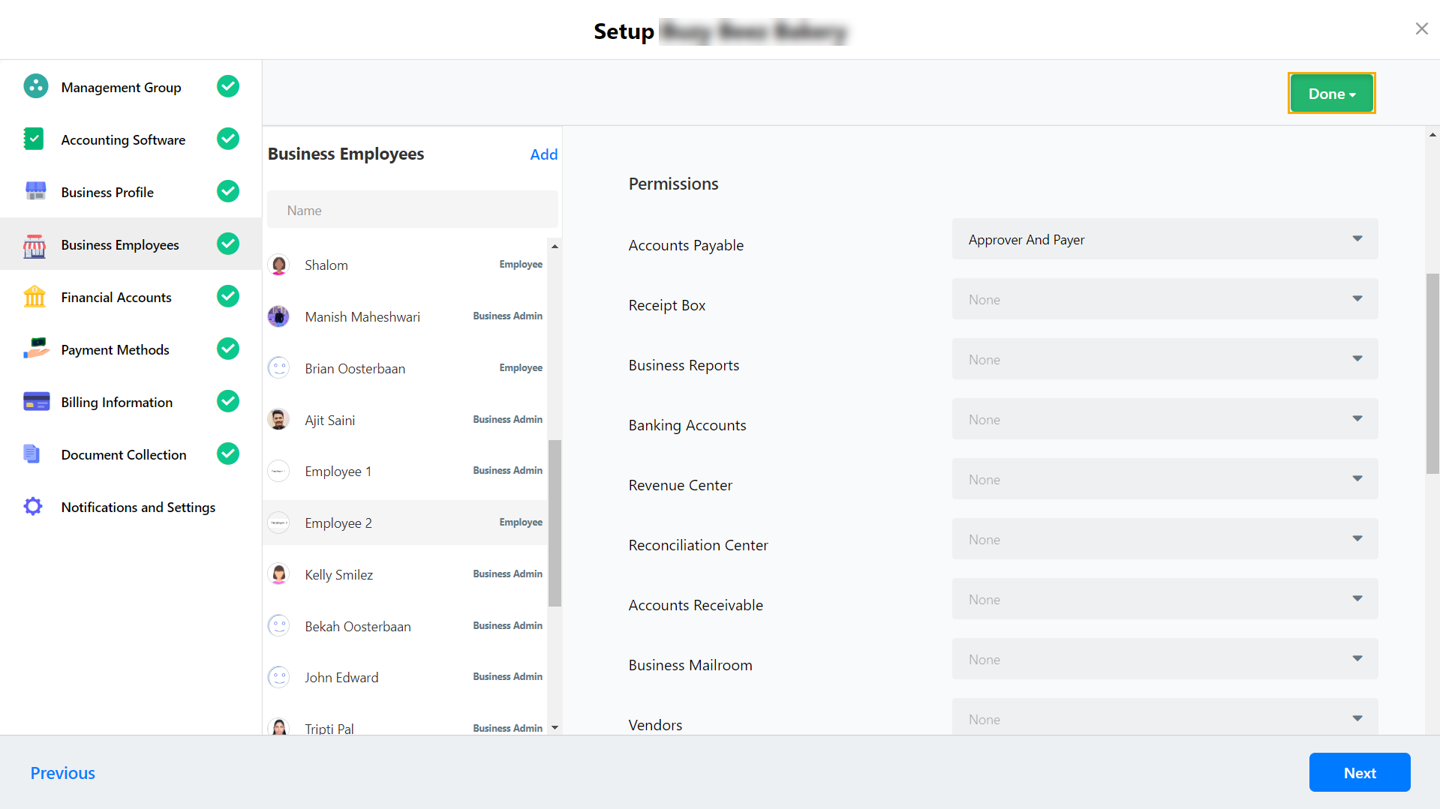
Task: Click the Financial Accounts bank icon
Action: (35, 296)
